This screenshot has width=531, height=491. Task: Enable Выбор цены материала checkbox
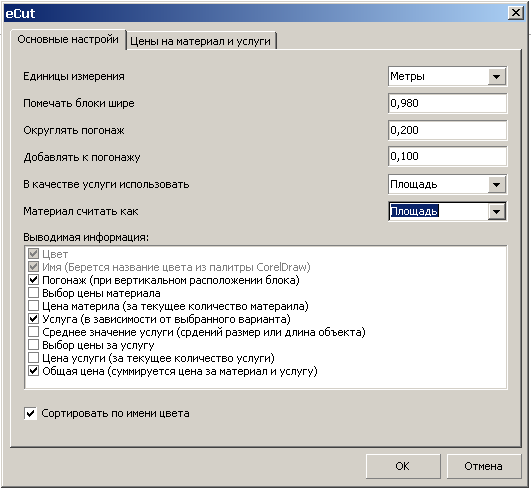[x=34, y=293]
